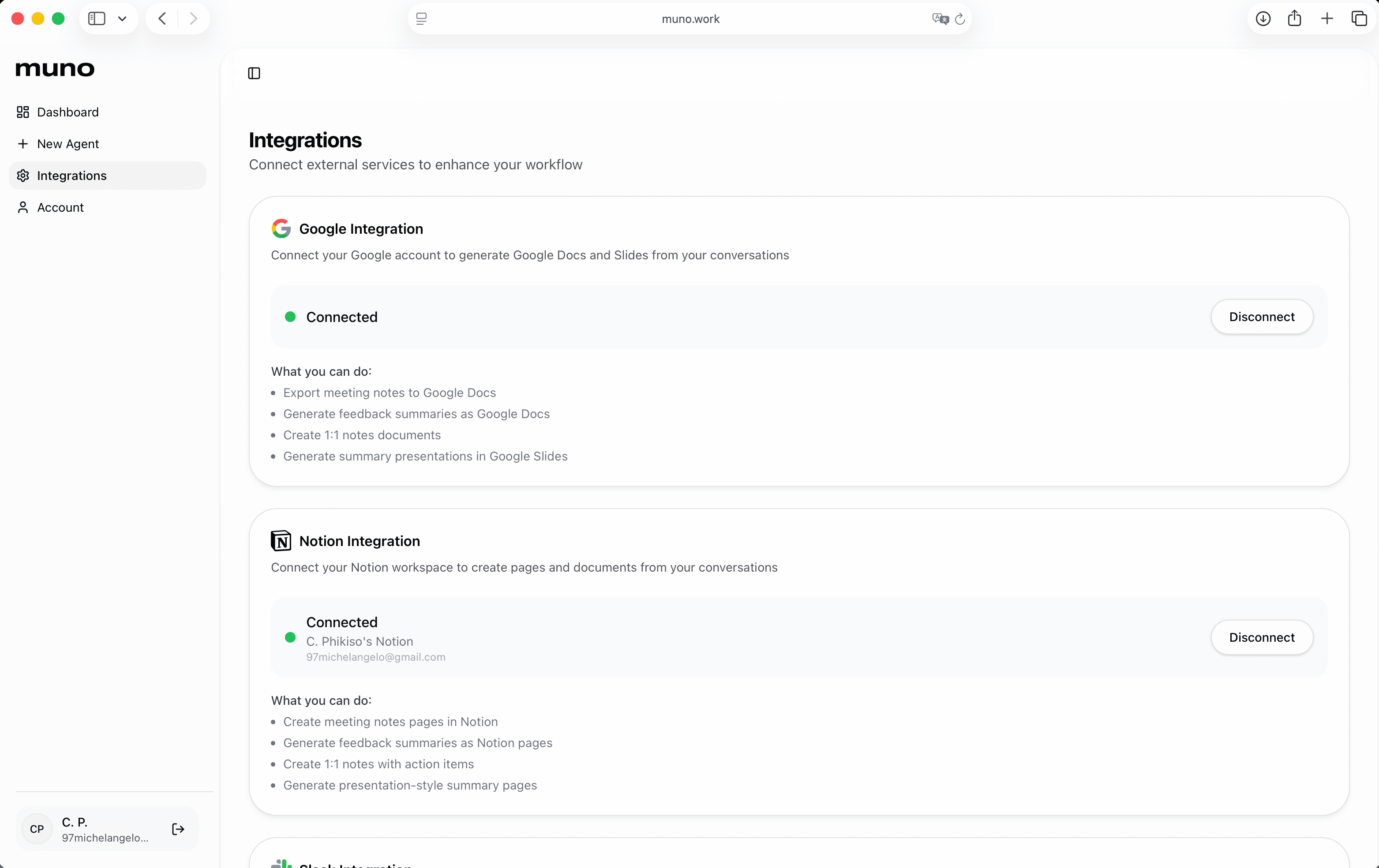Click the Slack icon at the bottom
This screenshot has width=1379, height=868.
click(x=281, y=864)
